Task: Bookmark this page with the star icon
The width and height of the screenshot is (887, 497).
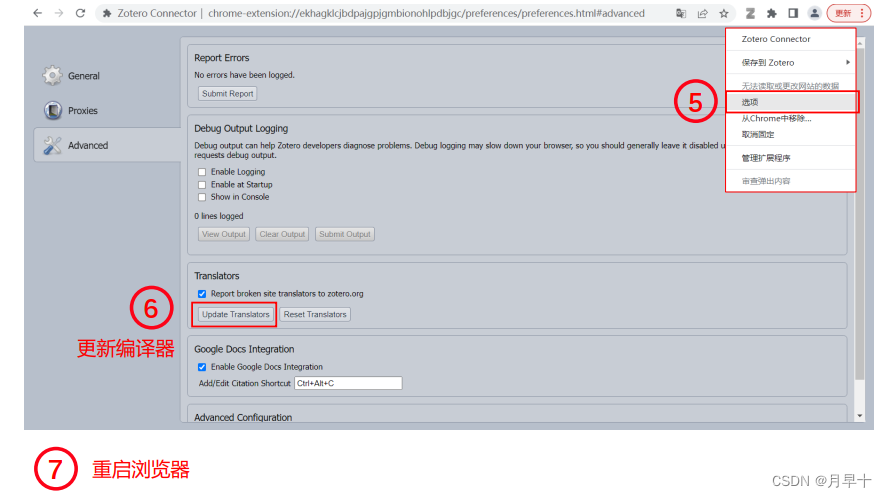Action: (724, 13)
